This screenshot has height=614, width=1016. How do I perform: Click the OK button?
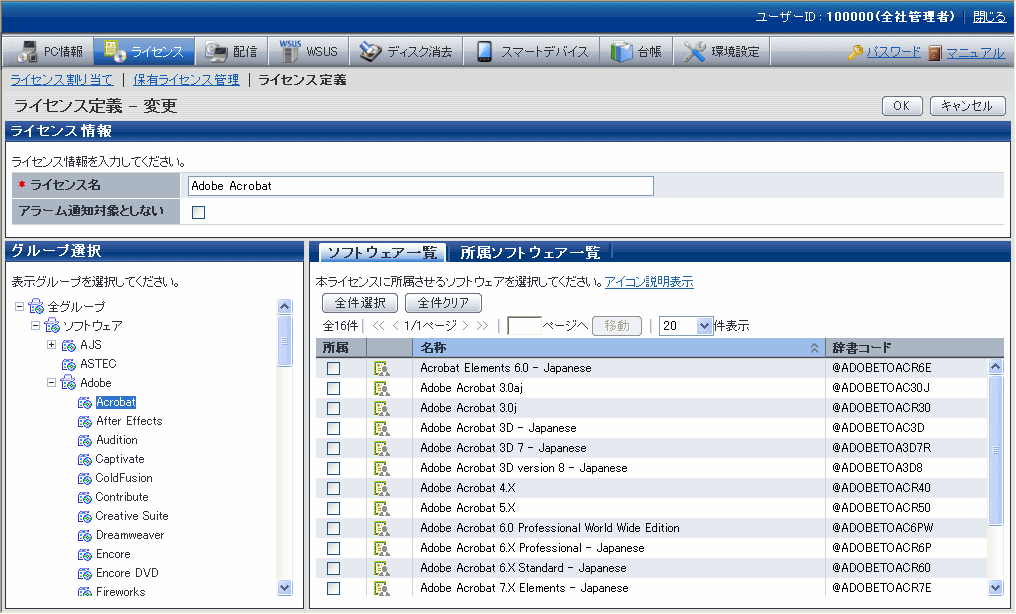point(902,106)
